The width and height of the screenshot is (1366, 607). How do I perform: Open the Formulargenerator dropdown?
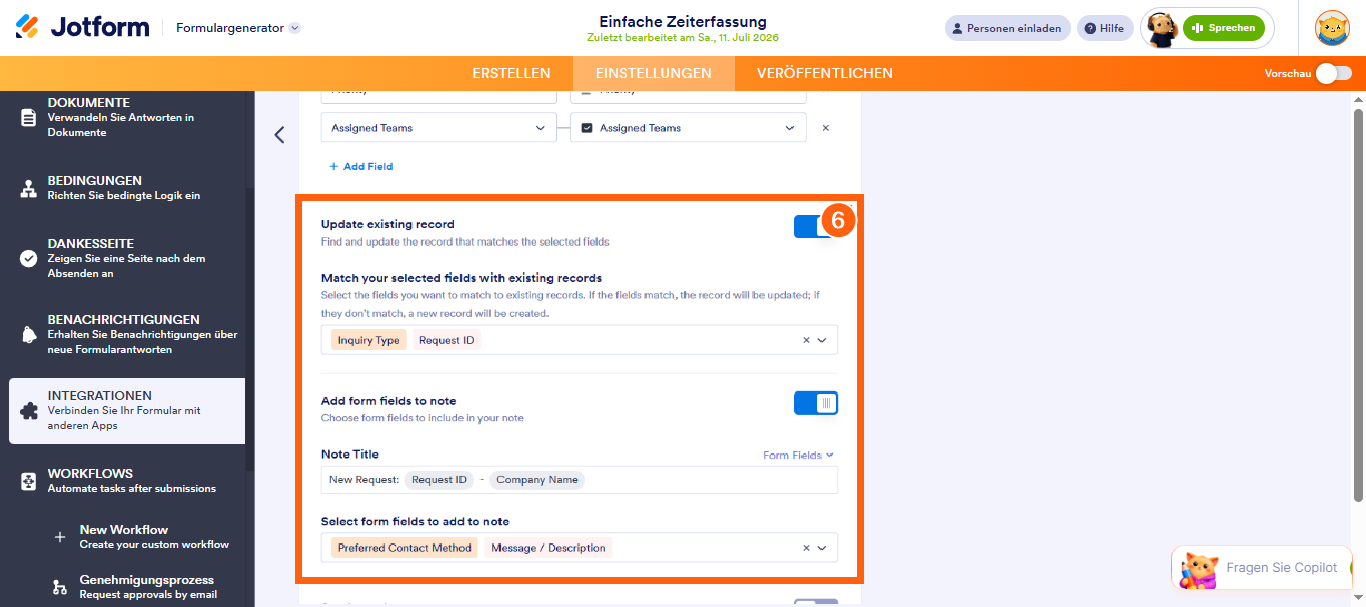pyautogui.click(x=238, y=28)
